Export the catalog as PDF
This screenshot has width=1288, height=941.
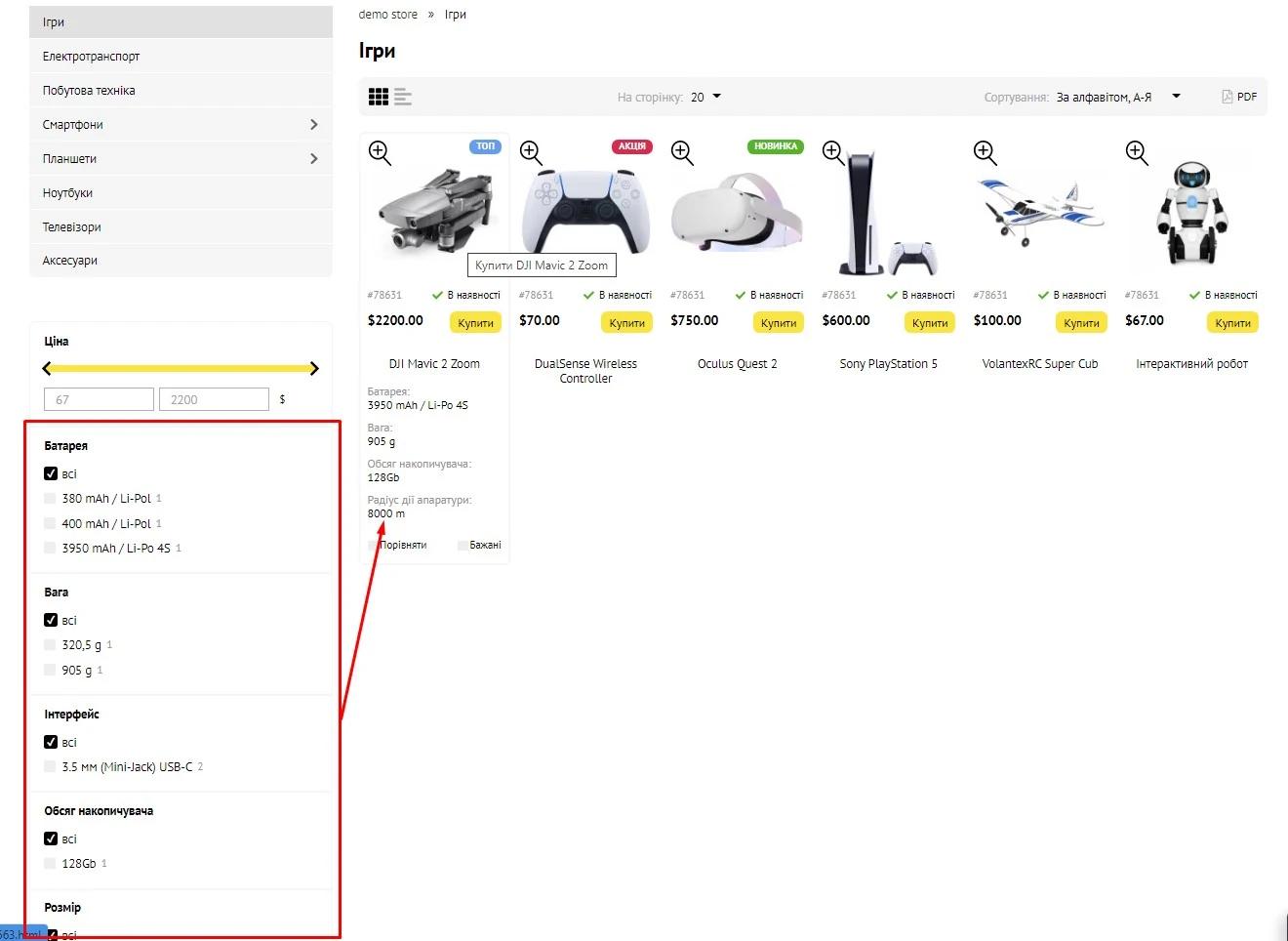click(1239, 97)
